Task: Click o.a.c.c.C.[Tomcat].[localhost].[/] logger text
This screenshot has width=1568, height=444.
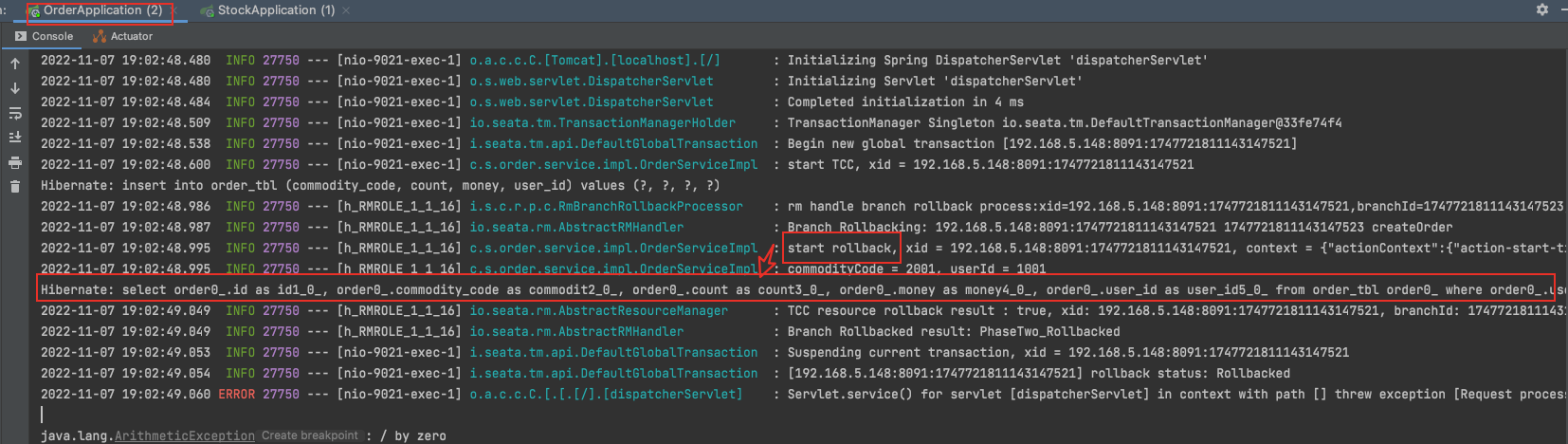Action: (x=595, y=60)
